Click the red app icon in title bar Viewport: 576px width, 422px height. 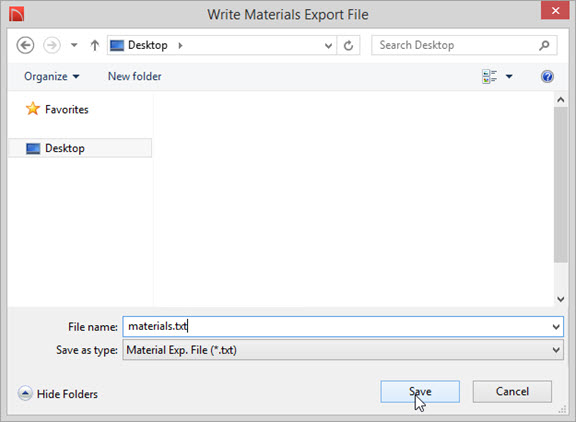pos(17,14)
